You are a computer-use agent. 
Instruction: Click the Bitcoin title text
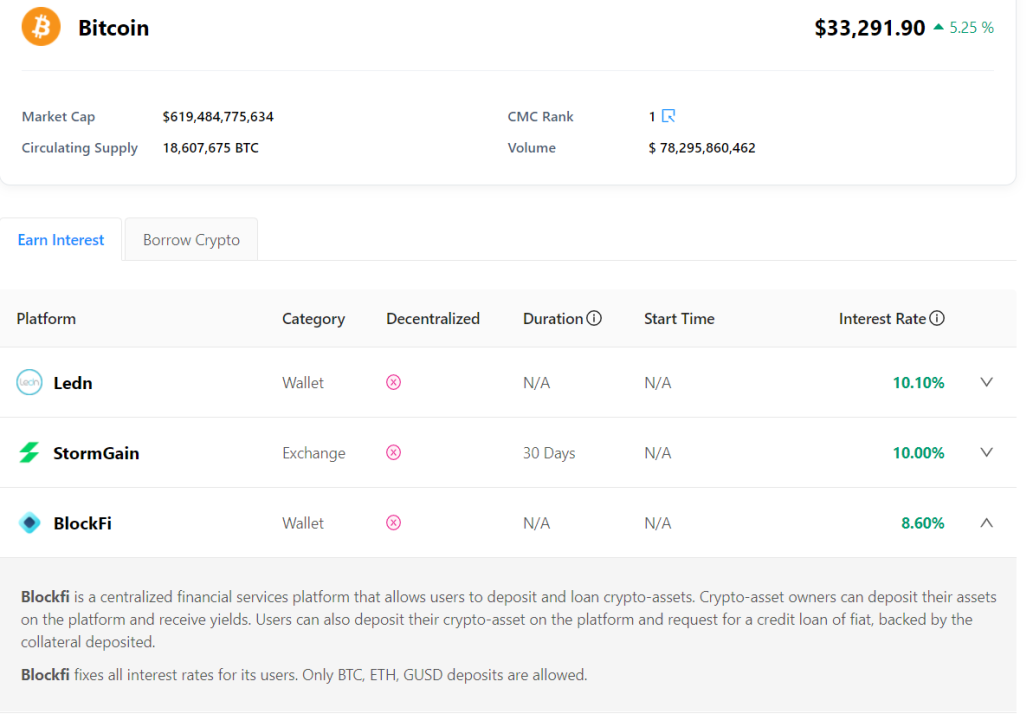click(x=113, y=28)
